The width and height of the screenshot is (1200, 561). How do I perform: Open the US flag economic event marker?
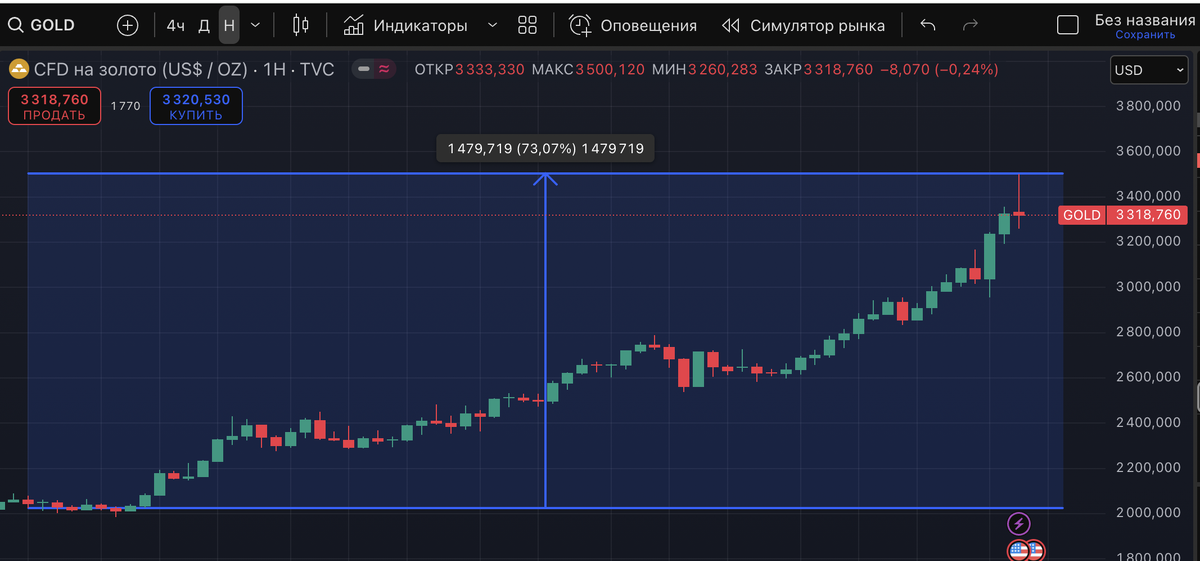click(x=1018, y=551)
